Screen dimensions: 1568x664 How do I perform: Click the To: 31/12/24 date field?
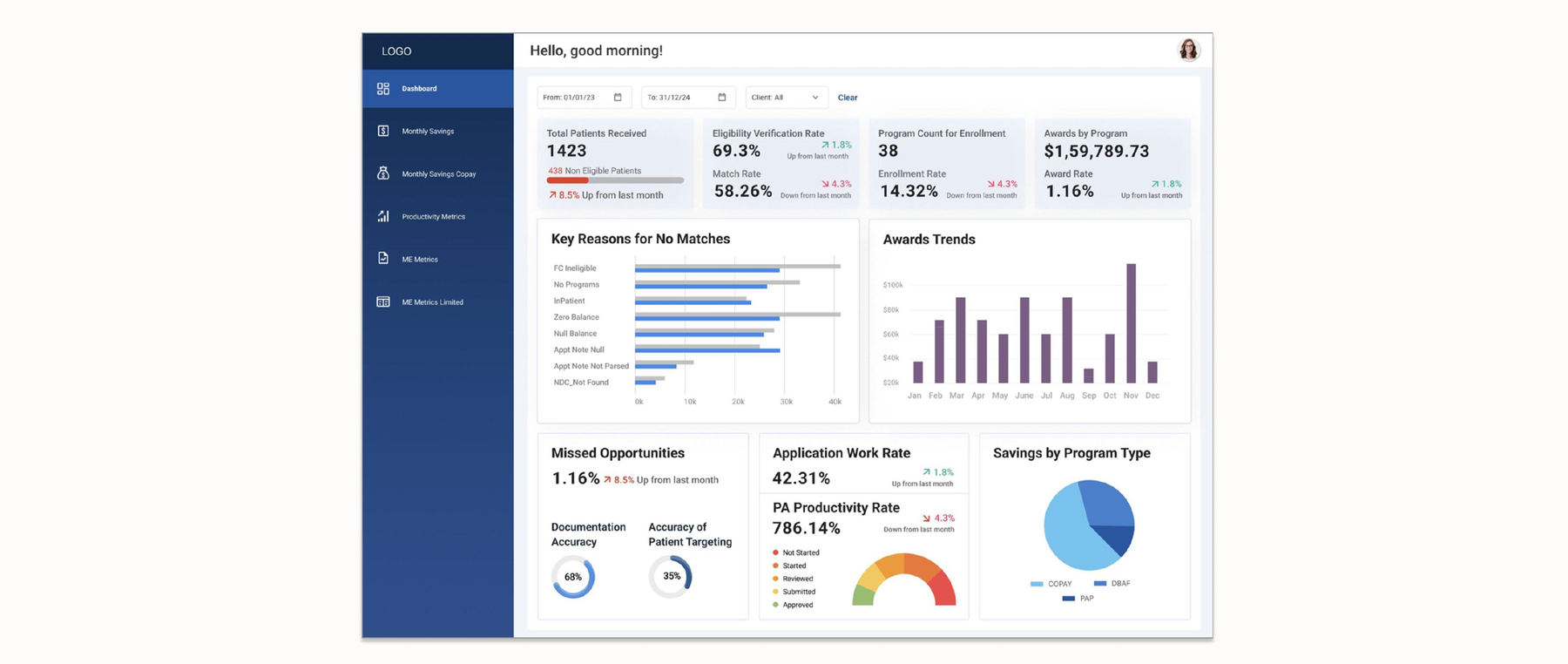(688, 97)
